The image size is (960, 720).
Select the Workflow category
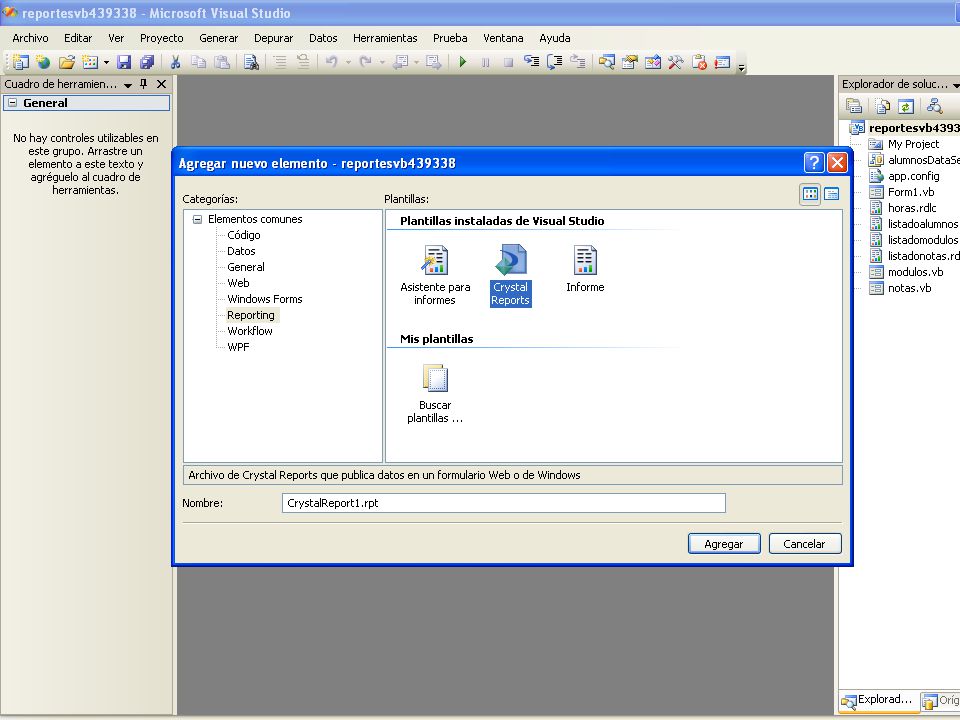pyautogui.click(x=250, y=331)
